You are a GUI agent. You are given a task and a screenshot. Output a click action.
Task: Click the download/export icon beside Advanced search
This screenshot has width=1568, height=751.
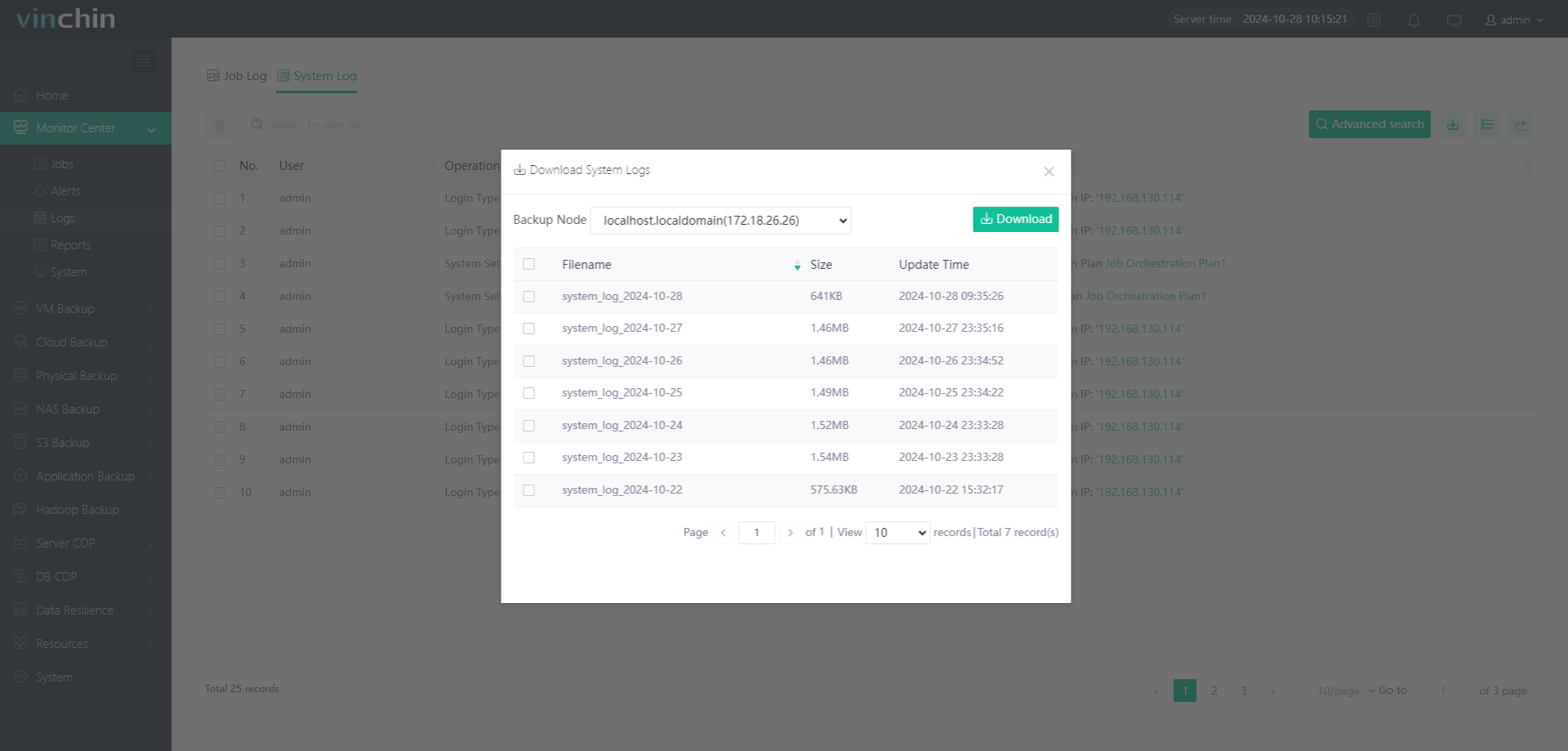point(1452,124)
